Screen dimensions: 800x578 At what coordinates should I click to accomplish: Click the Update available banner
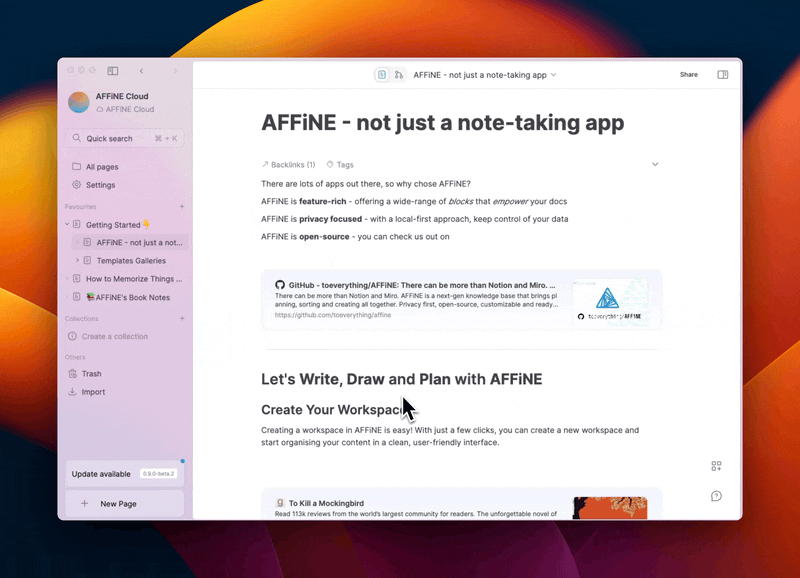(124, 474)
